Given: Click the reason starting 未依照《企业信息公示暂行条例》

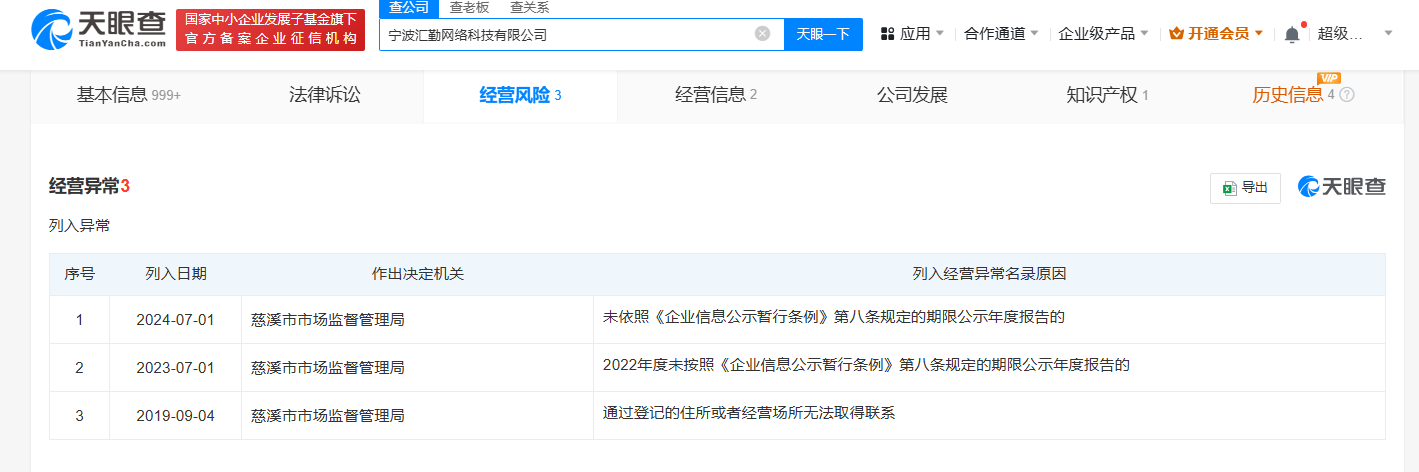Looking at the screenshot, I should [834, 317].
